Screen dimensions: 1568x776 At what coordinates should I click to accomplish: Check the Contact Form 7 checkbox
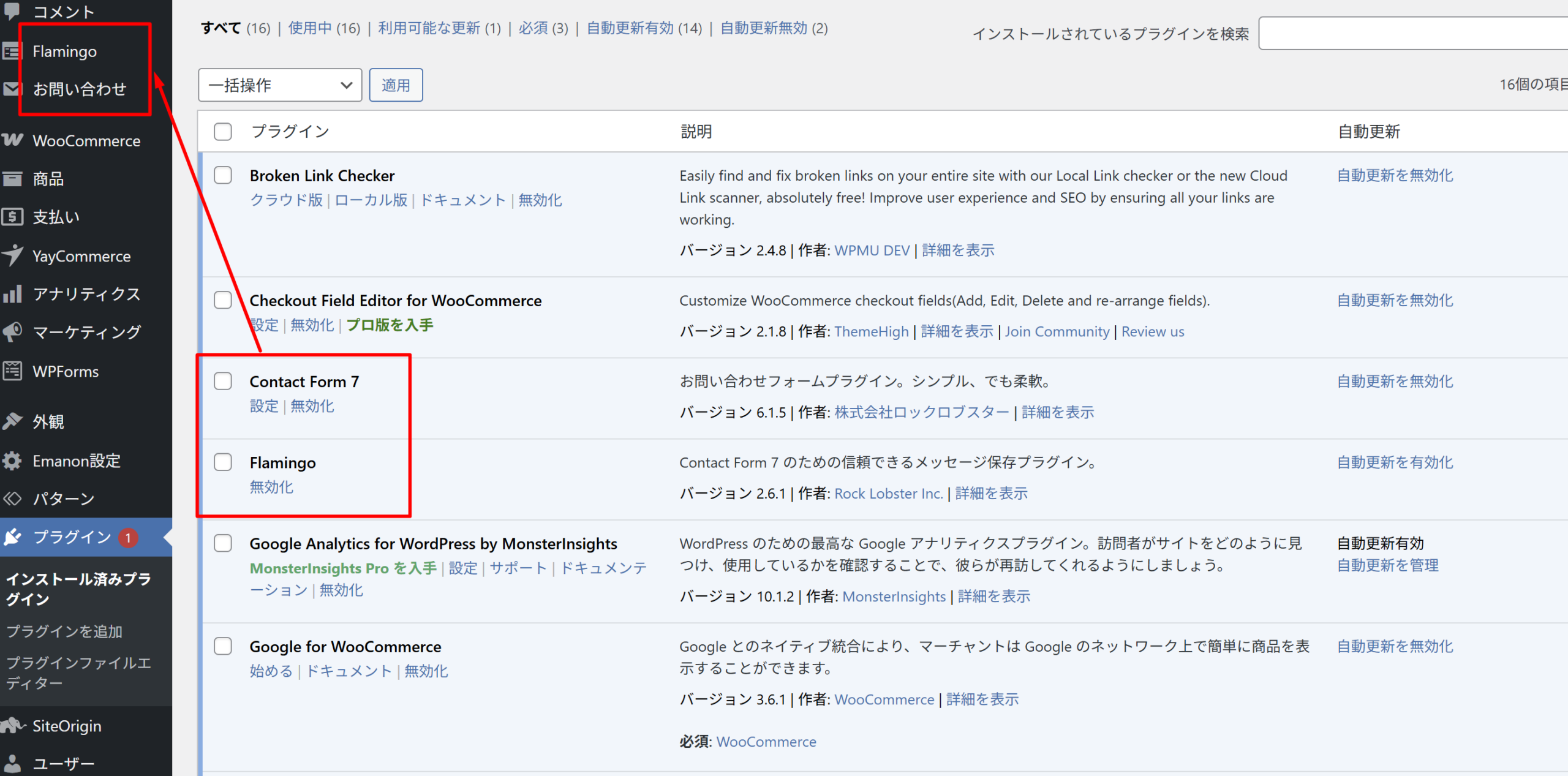[x=223, y=381]
